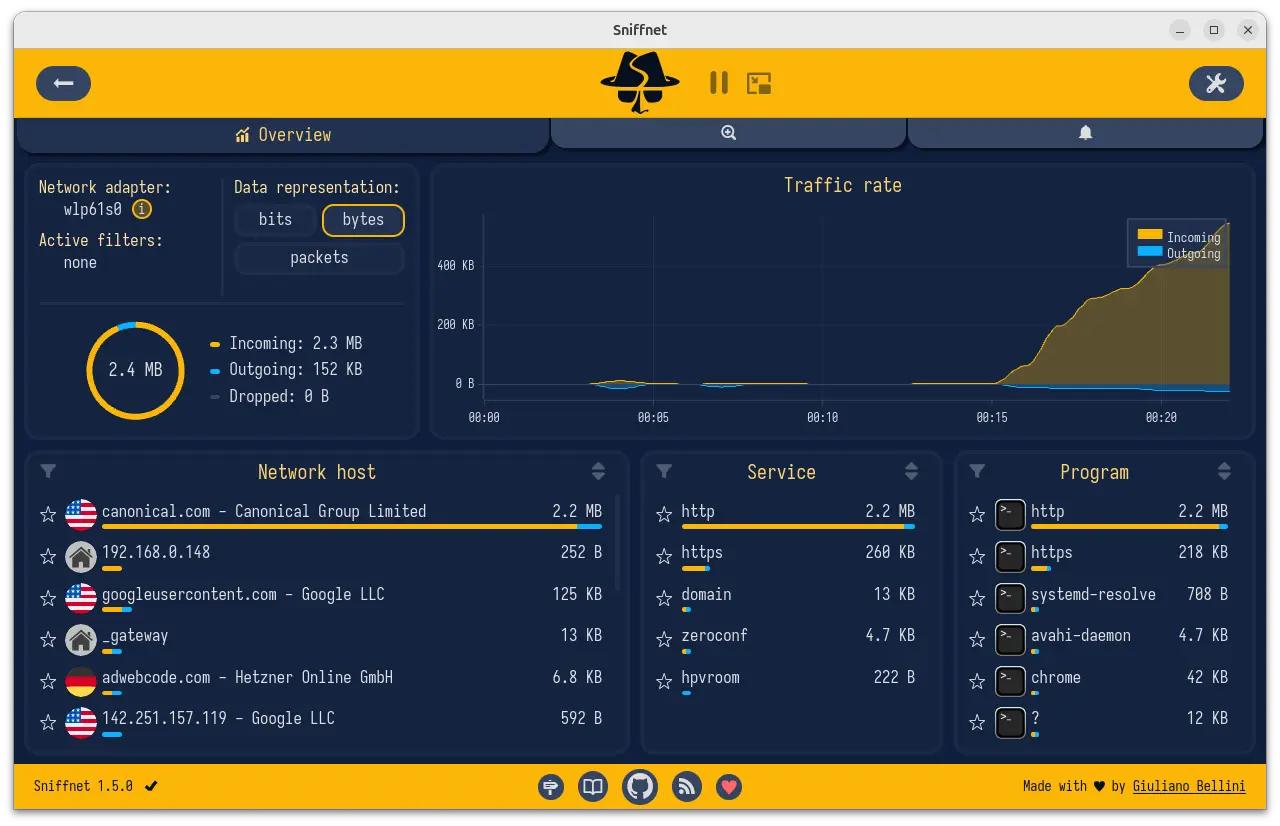
Task: Star the https service
Action: tap(663, 556)
